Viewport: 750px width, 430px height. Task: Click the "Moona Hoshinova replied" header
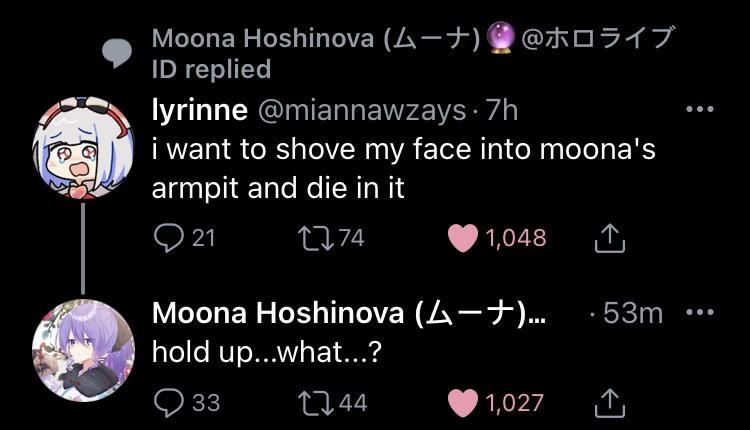pyautogui.click(x=410, y=53)
